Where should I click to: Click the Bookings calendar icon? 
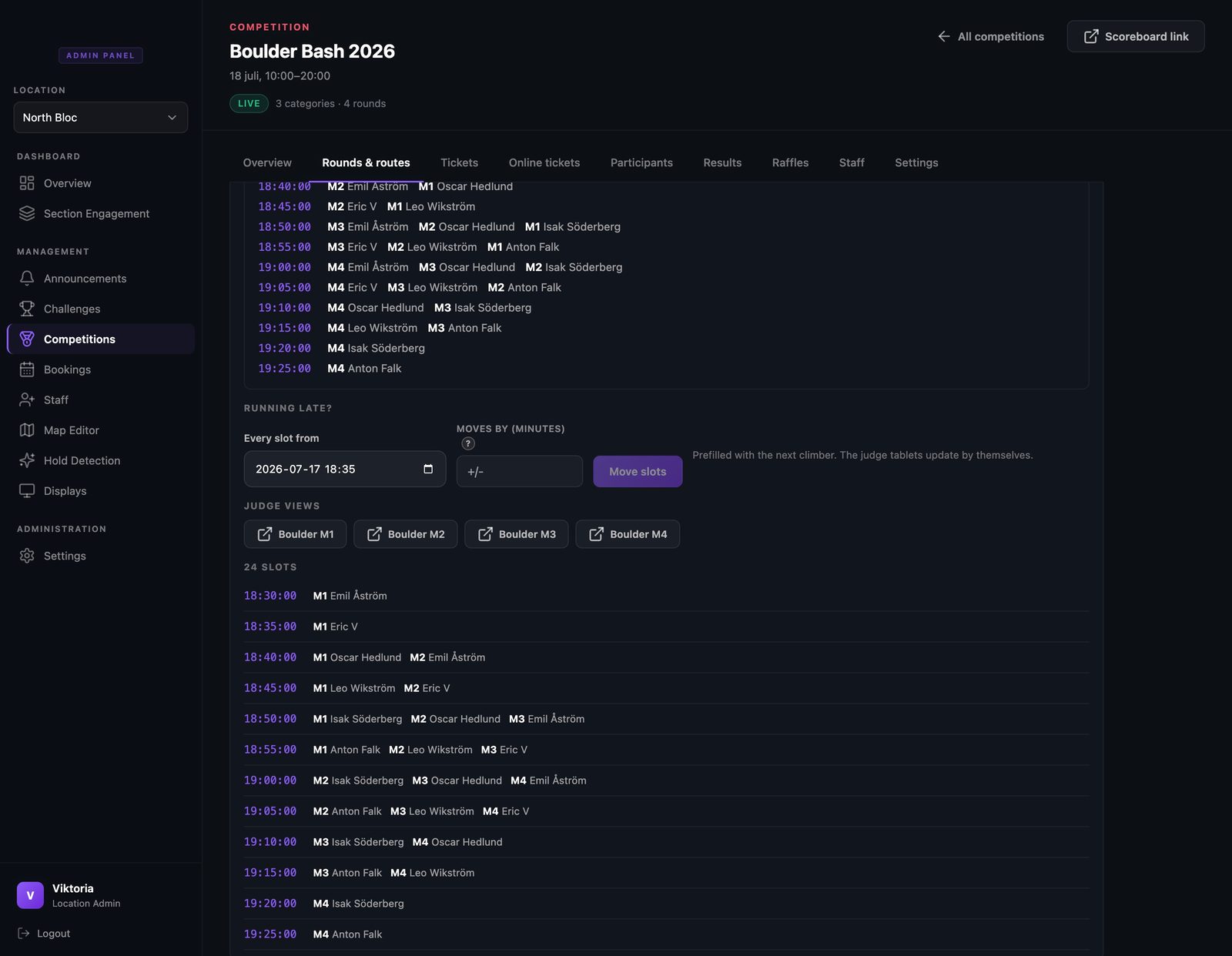[27, 369]
